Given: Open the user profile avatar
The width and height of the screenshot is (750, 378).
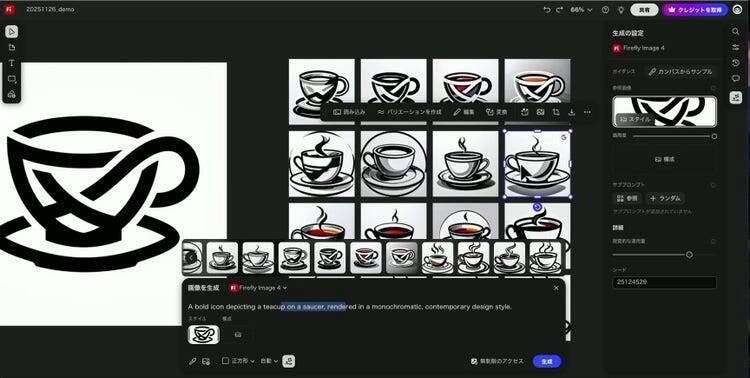Looking at the screenshot, I should click(x=737, y=10).
